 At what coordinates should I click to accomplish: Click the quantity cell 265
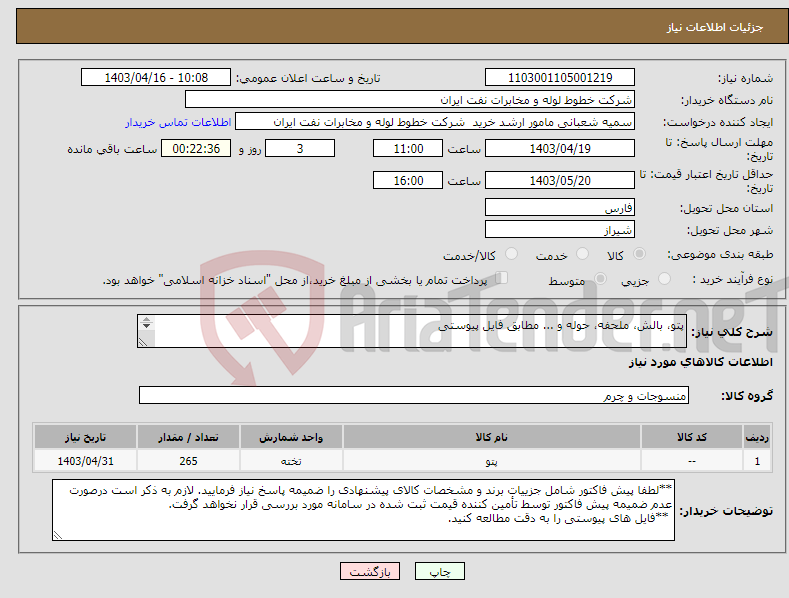click(x=188, y=461)
